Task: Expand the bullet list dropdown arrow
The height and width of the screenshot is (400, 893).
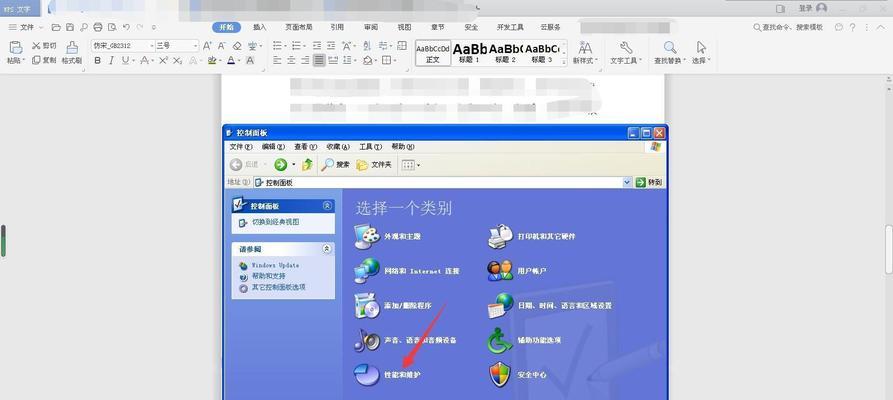Action: (x=285, y=46)
